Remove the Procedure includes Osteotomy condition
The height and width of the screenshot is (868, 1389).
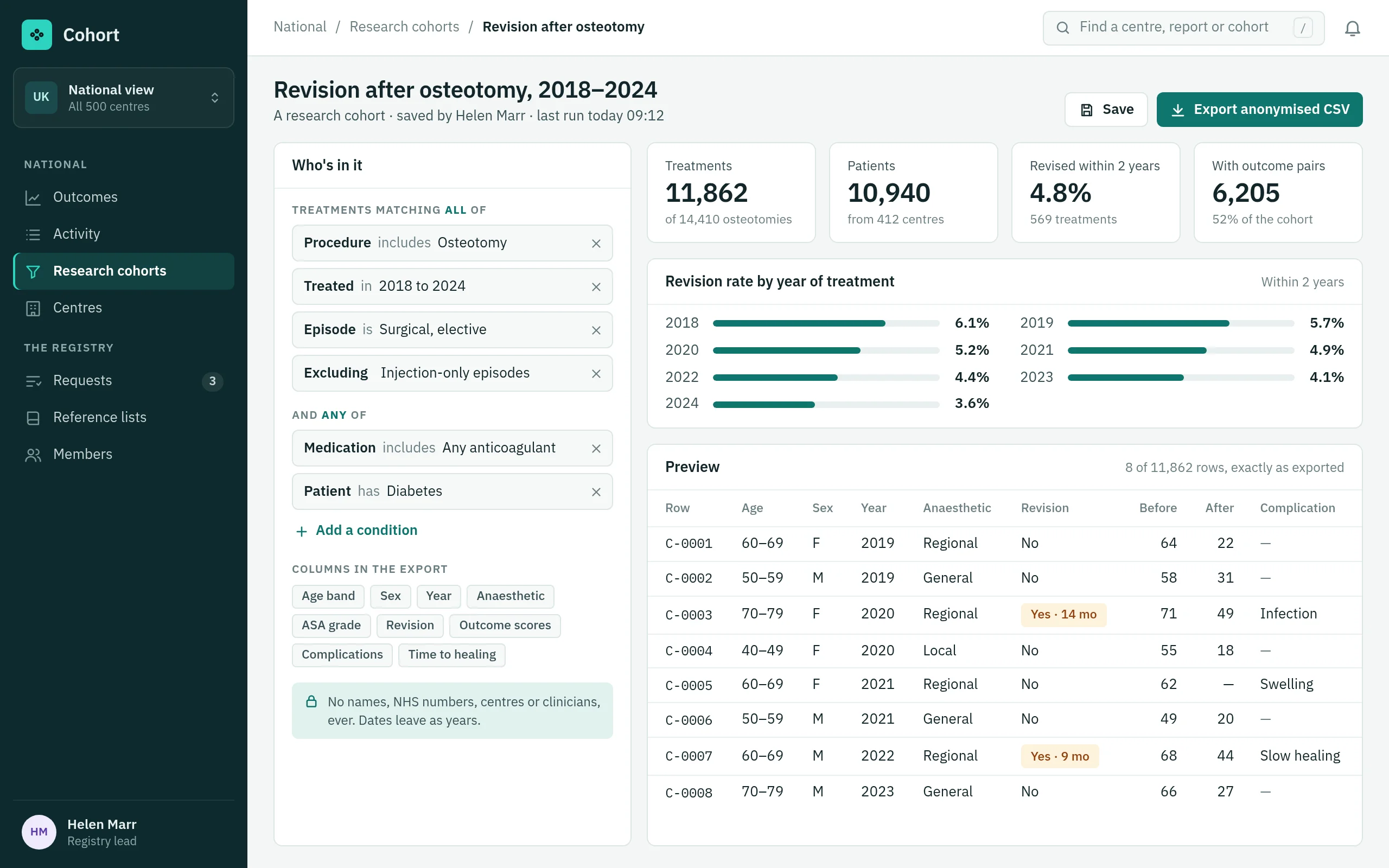point(596,244)
